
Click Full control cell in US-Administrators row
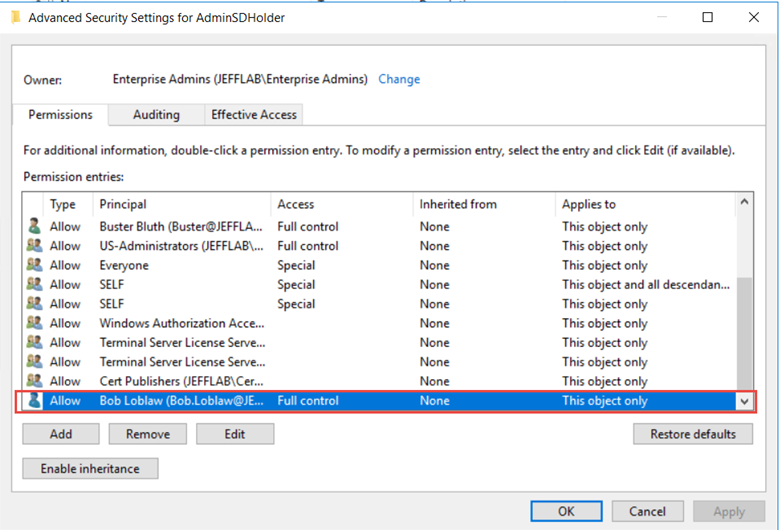pos(308,246)
